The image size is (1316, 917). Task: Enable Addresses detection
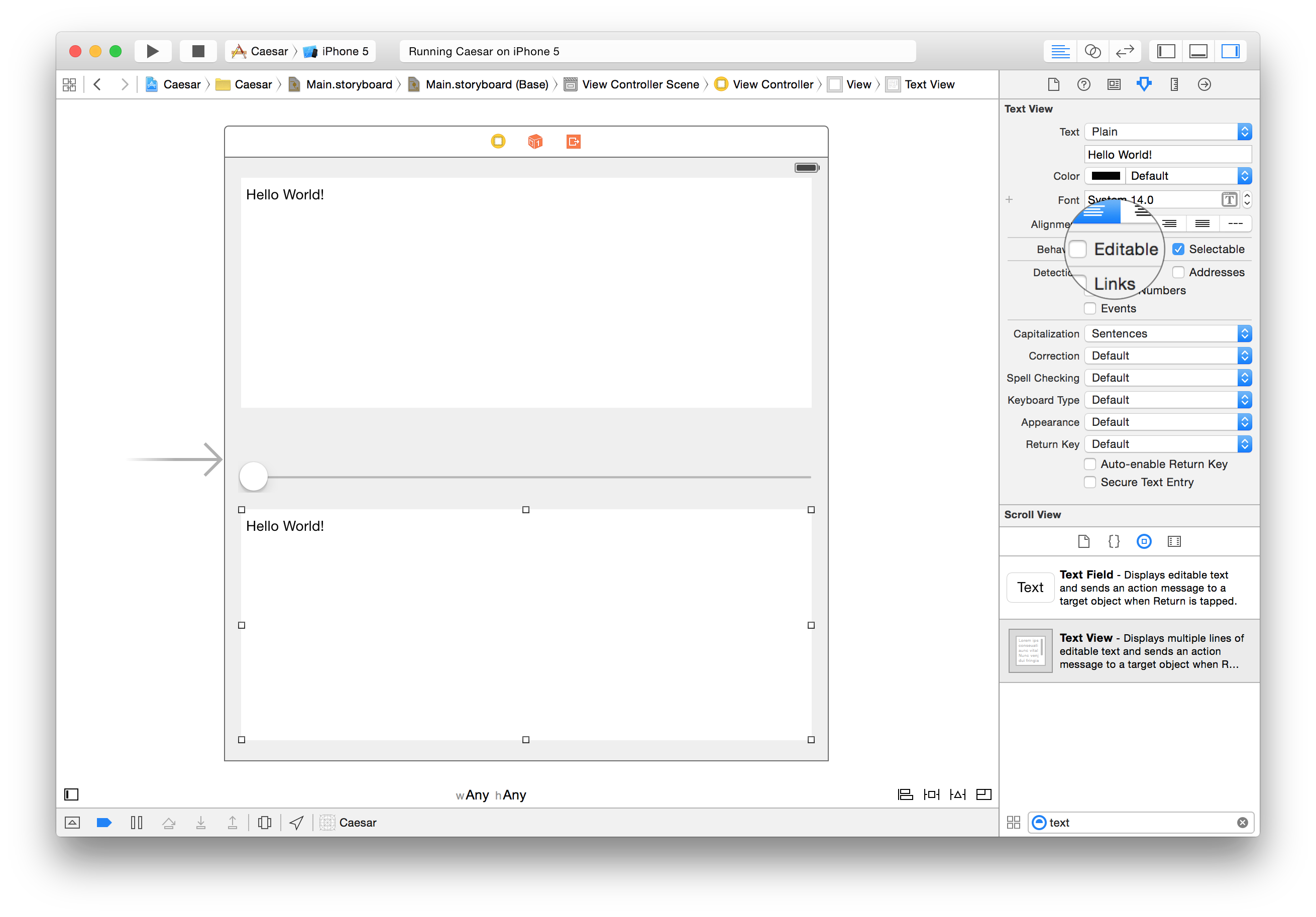1178,272
